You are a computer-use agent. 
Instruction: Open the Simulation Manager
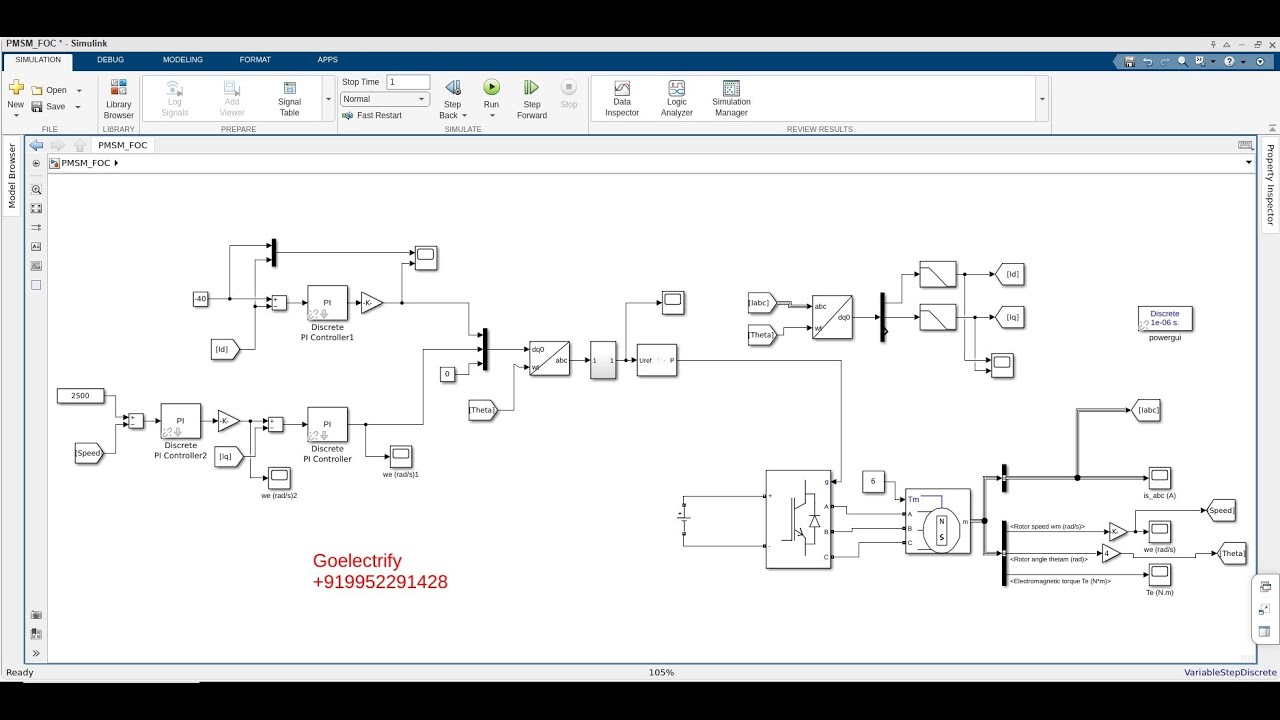coord(731,98)
